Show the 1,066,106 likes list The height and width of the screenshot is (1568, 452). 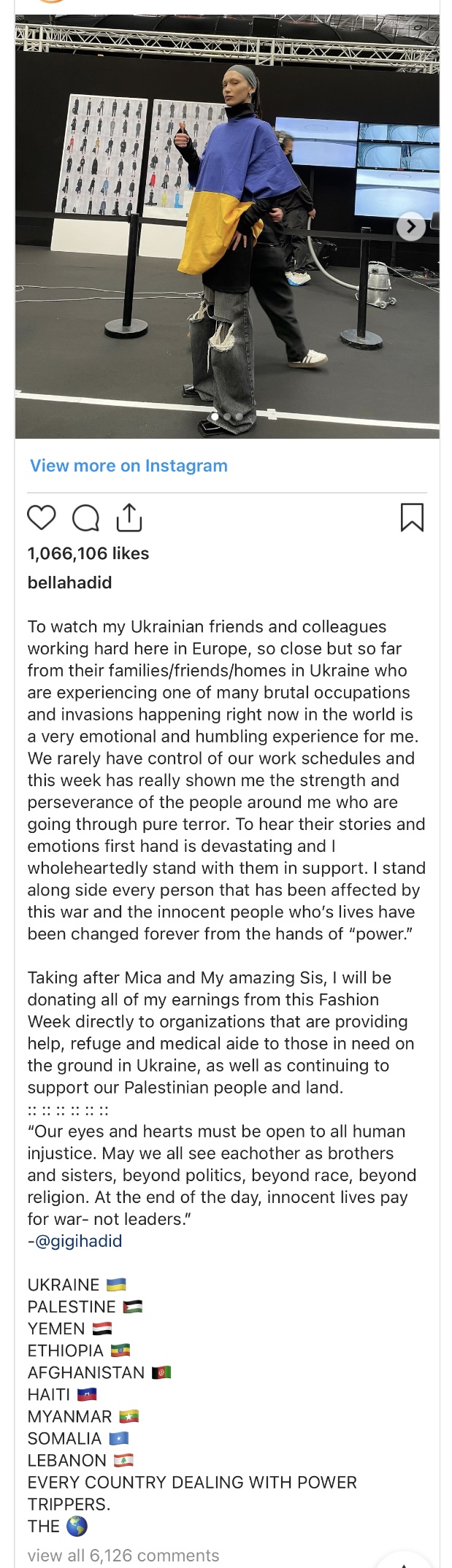pyautogui.click(x=88, y=553)
